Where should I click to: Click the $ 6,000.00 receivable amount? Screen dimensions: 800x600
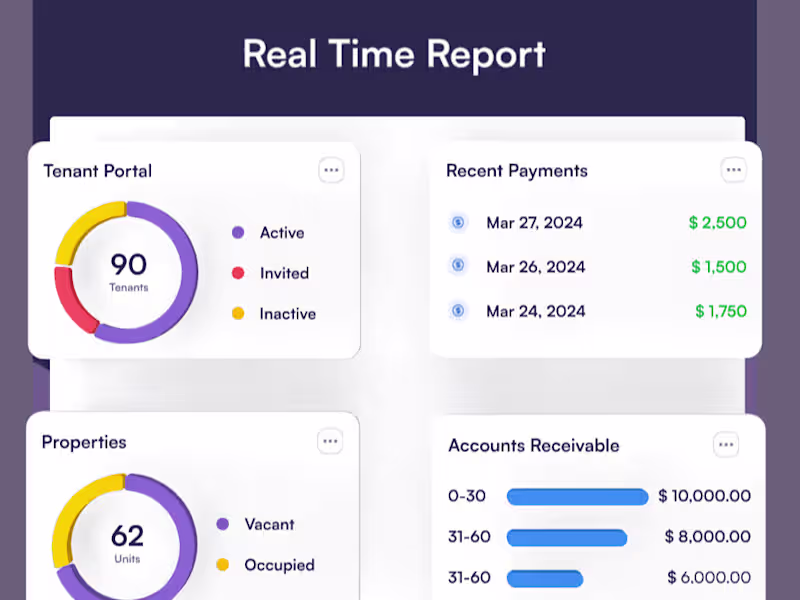click(709, 577)
